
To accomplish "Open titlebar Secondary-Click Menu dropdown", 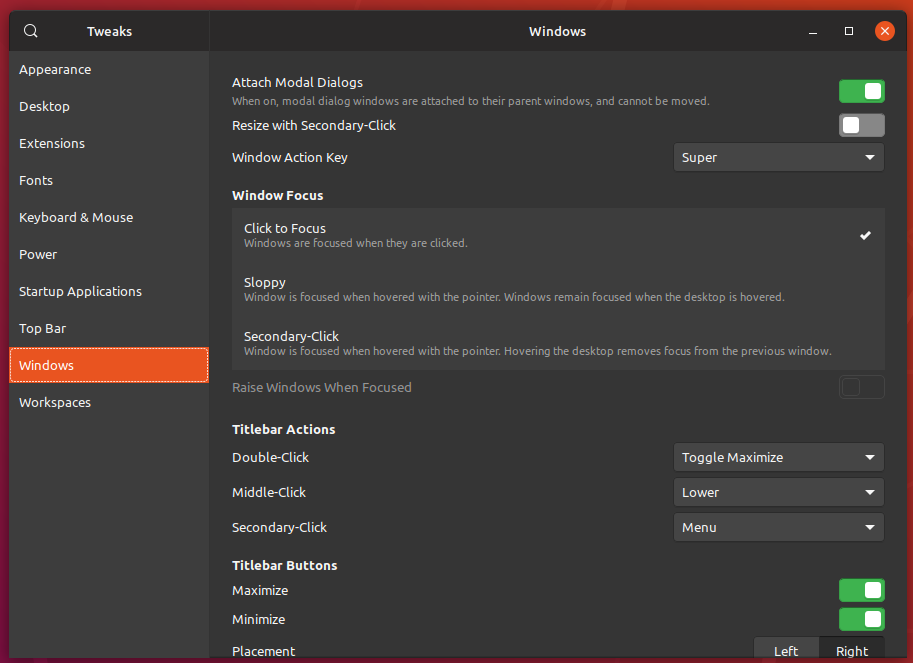I will 778,527.
